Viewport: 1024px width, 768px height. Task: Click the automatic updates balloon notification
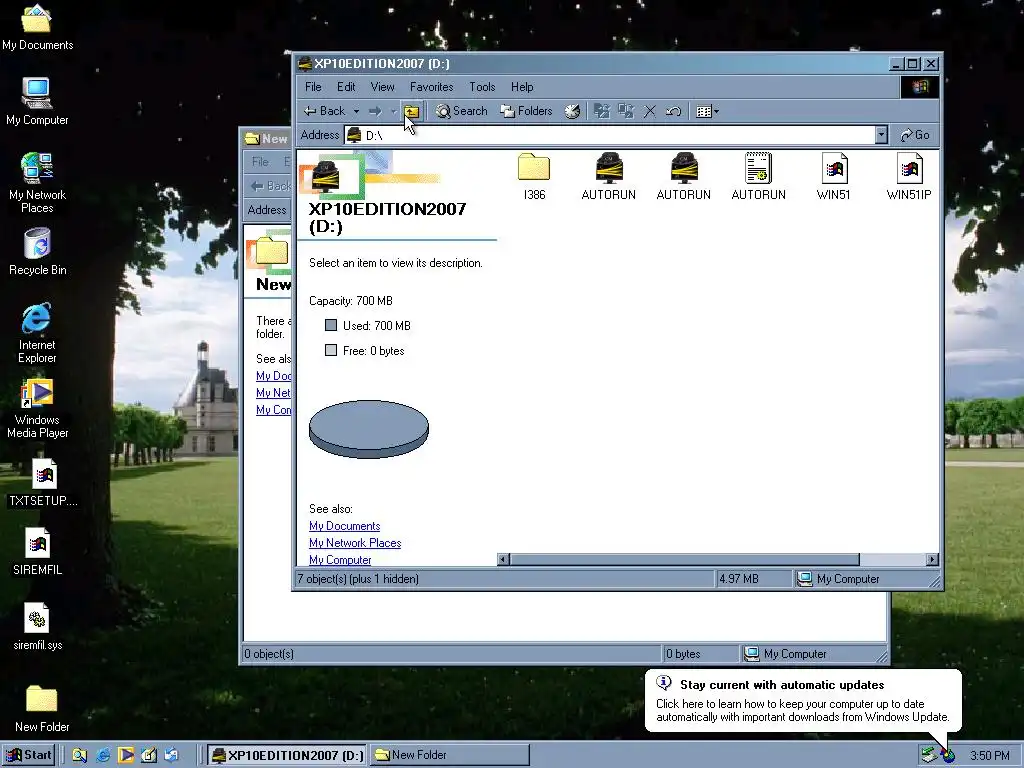tap(803, 701)
